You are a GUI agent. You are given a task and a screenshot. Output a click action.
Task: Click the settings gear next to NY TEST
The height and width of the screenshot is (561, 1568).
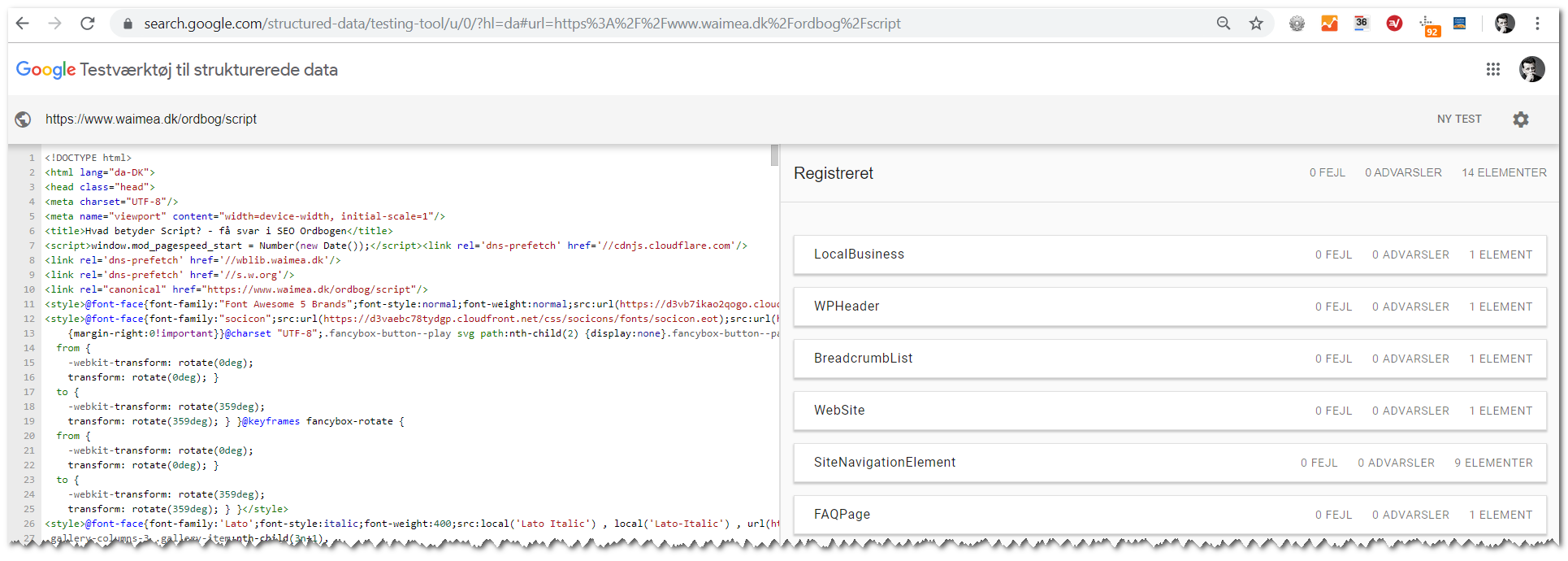pyautogui.click(x=1520, y=120)
